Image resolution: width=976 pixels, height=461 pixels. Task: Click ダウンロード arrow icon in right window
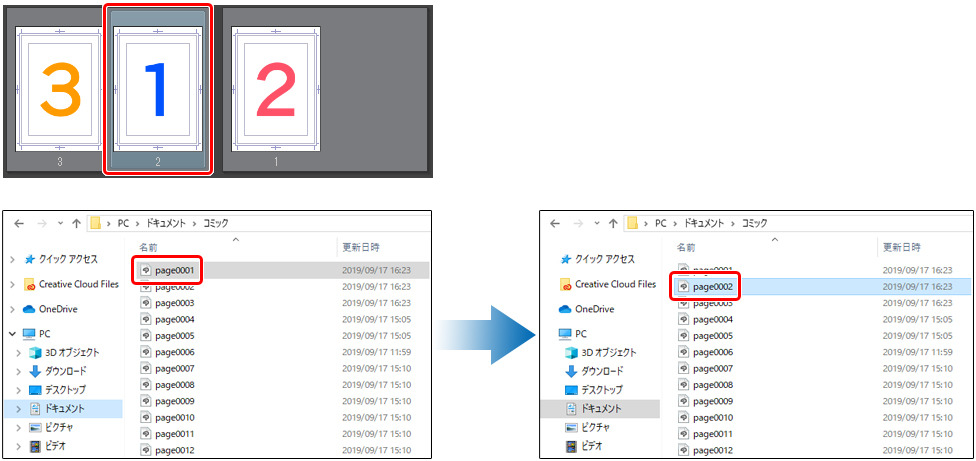tap(571, 371)
